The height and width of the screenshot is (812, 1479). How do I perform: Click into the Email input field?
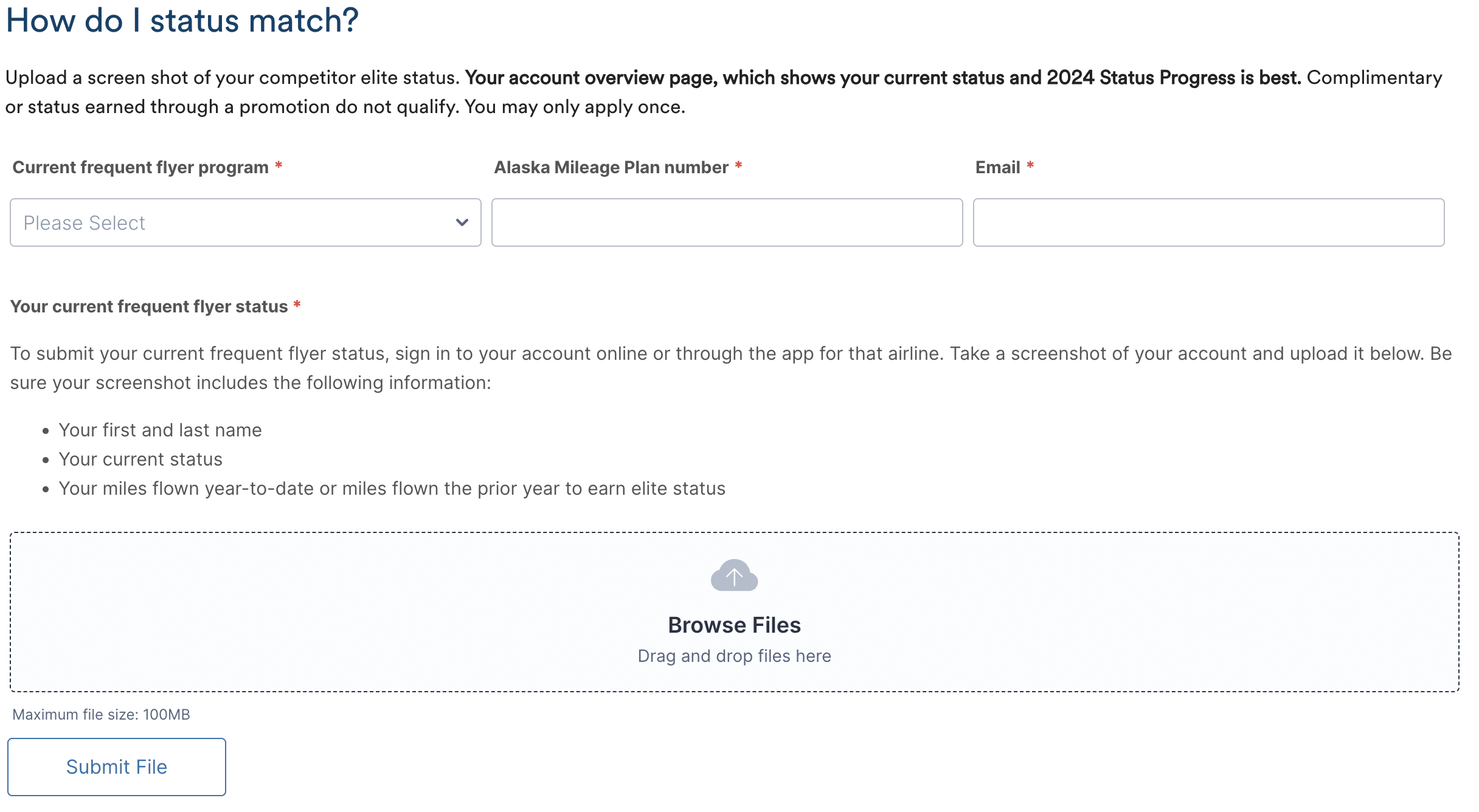coord(1208,222)
